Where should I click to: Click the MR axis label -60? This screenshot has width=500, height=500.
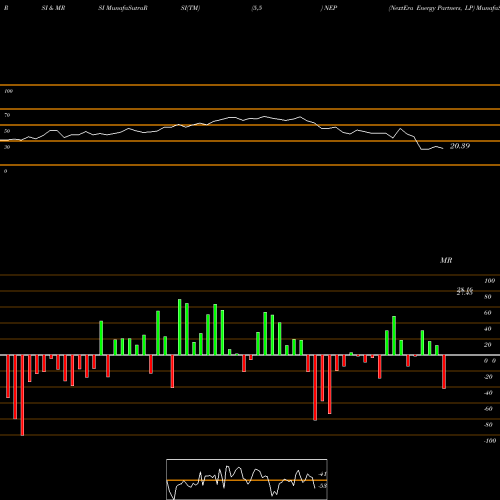click(x=488, y=409)
